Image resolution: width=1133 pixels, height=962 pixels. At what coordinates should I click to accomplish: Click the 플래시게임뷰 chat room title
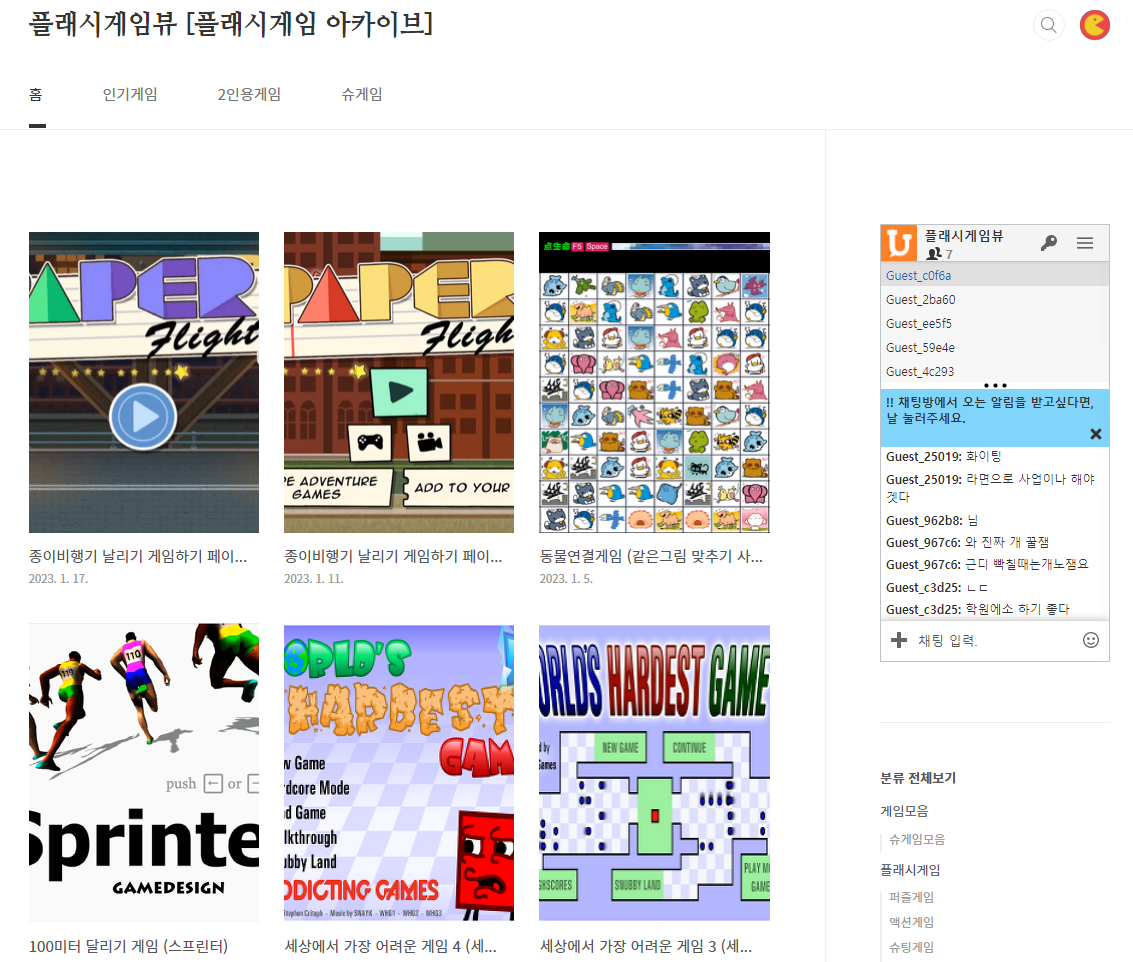(964, 236)
